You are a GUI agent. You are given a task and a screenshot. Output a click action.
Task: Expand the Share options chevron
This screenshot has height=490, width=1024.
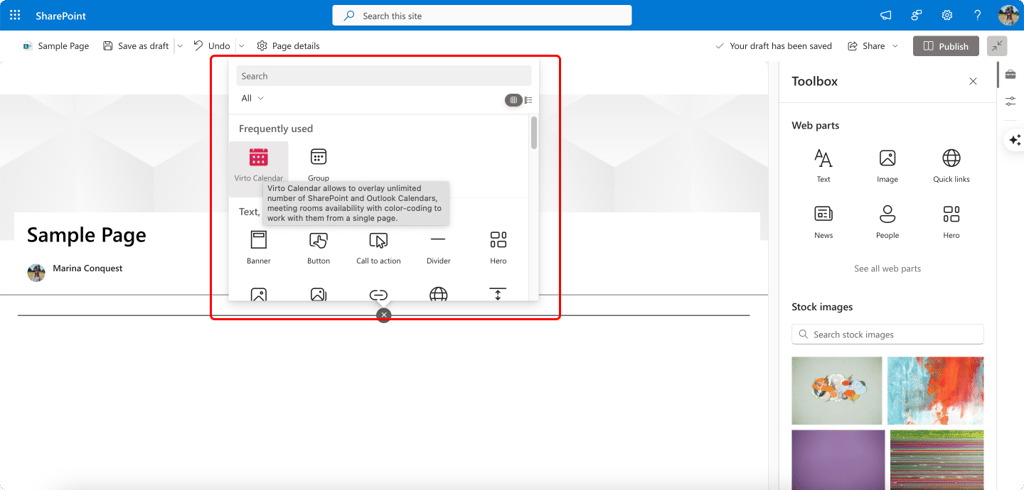pos(895,46)
